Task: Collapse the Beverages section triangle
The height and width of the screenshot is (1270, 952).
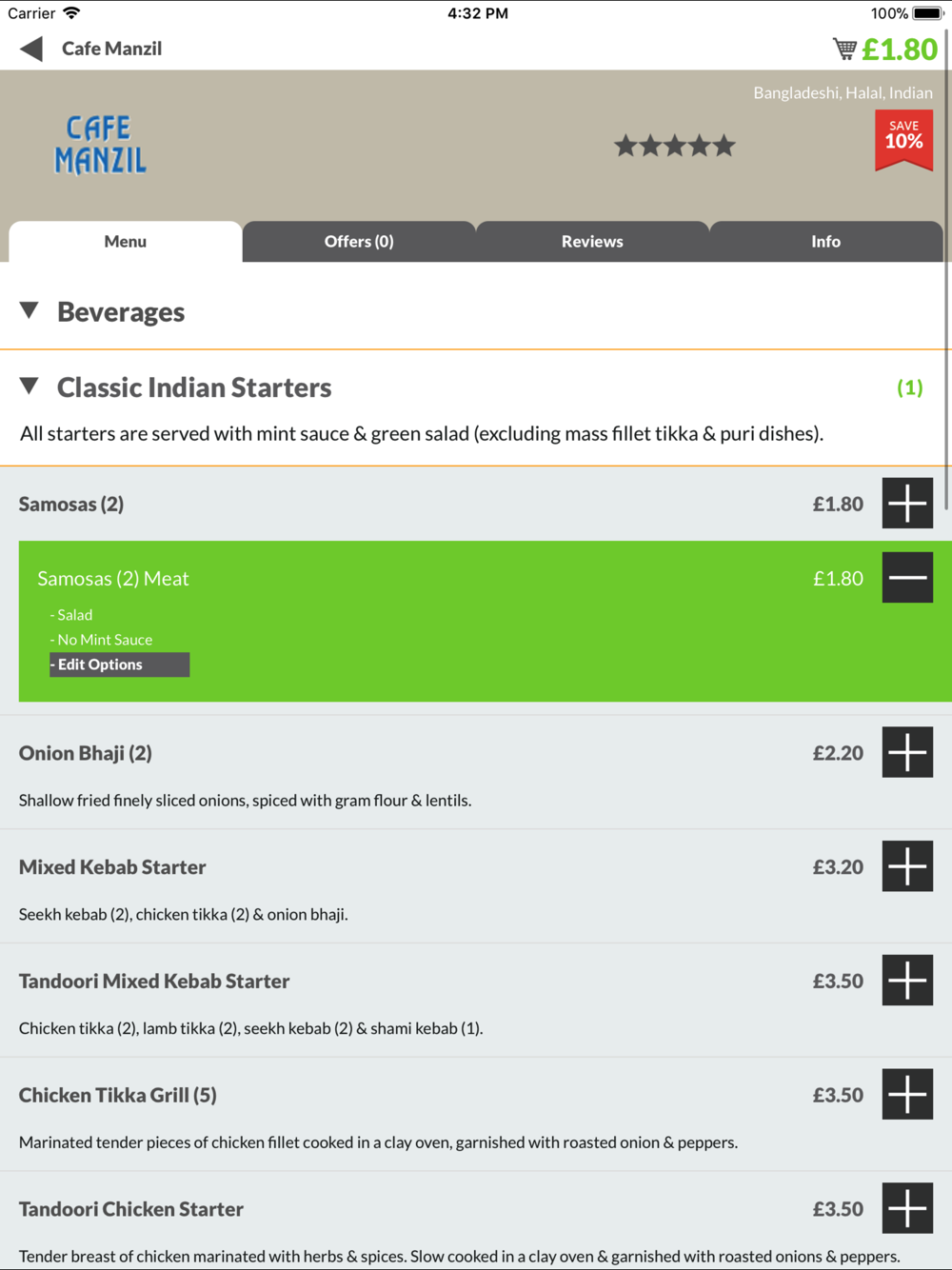Action: (x=30, y=310)
